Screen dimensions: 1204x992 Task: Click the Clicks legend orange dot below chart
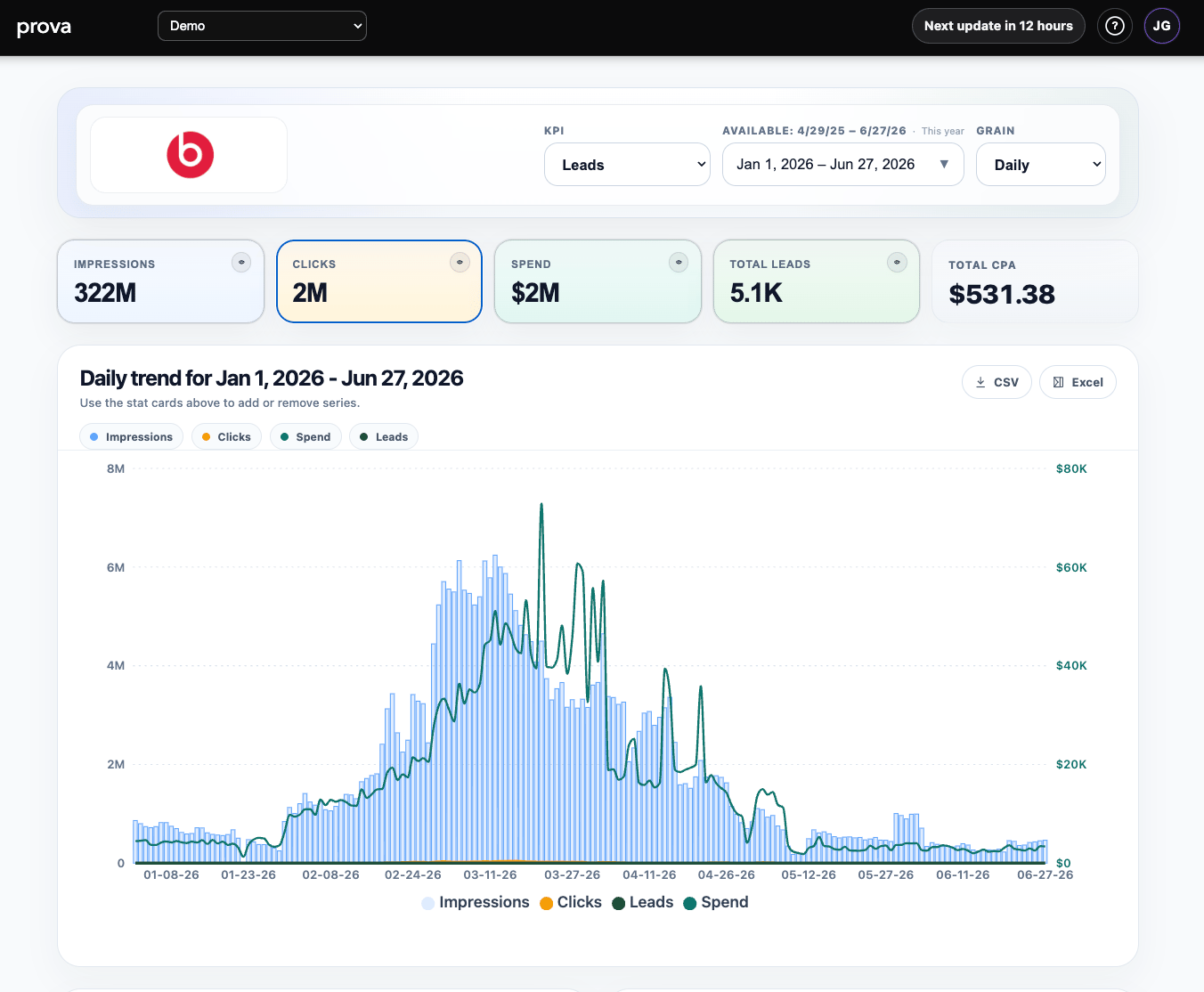(x=547, y=903)
